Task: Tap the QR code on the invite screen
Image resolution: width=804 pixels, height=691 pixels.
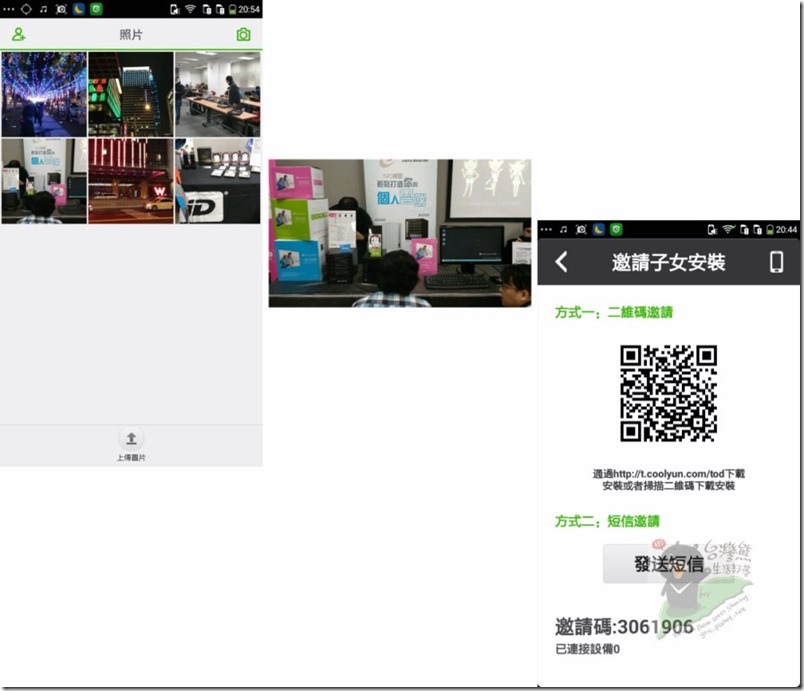Action: click(x=669, y=393)
